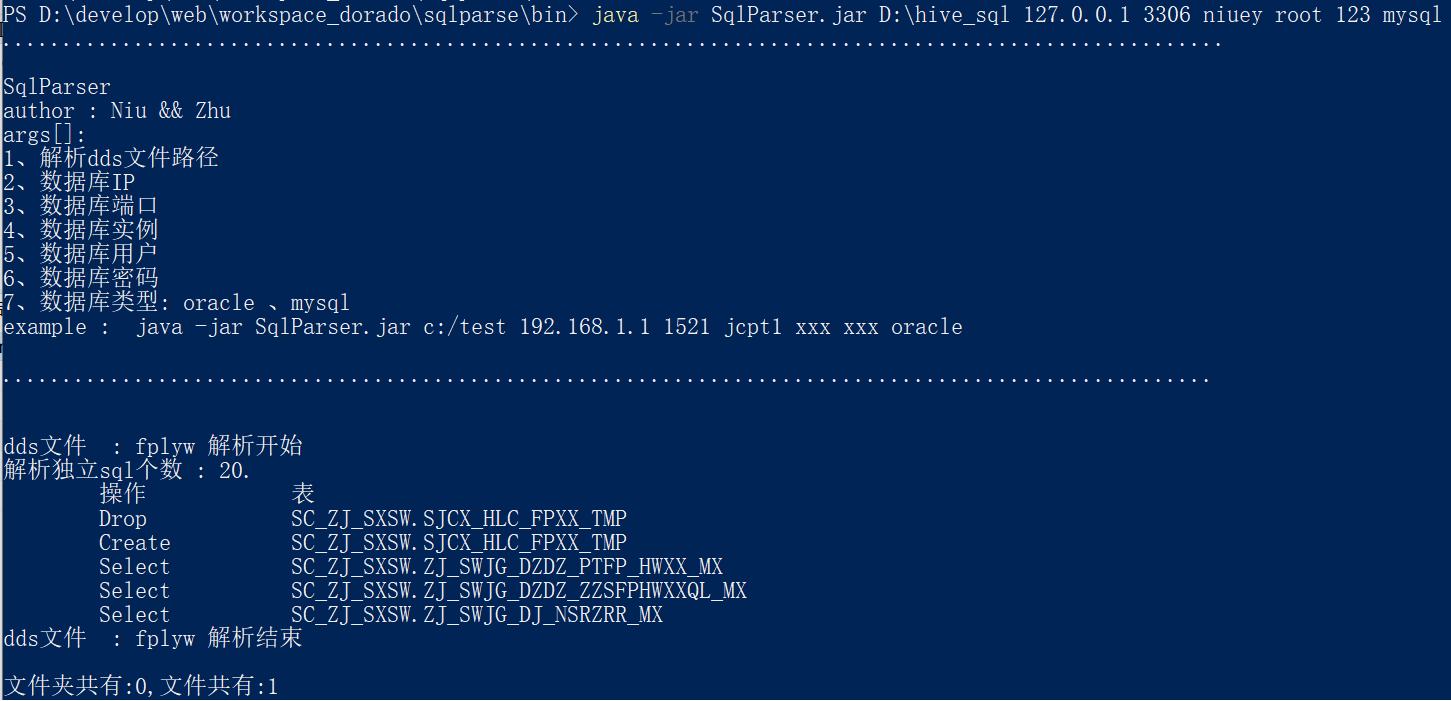The height and width of the screenshot is (701, 1451).
Task: Click the example command line text
Action: 483,327
